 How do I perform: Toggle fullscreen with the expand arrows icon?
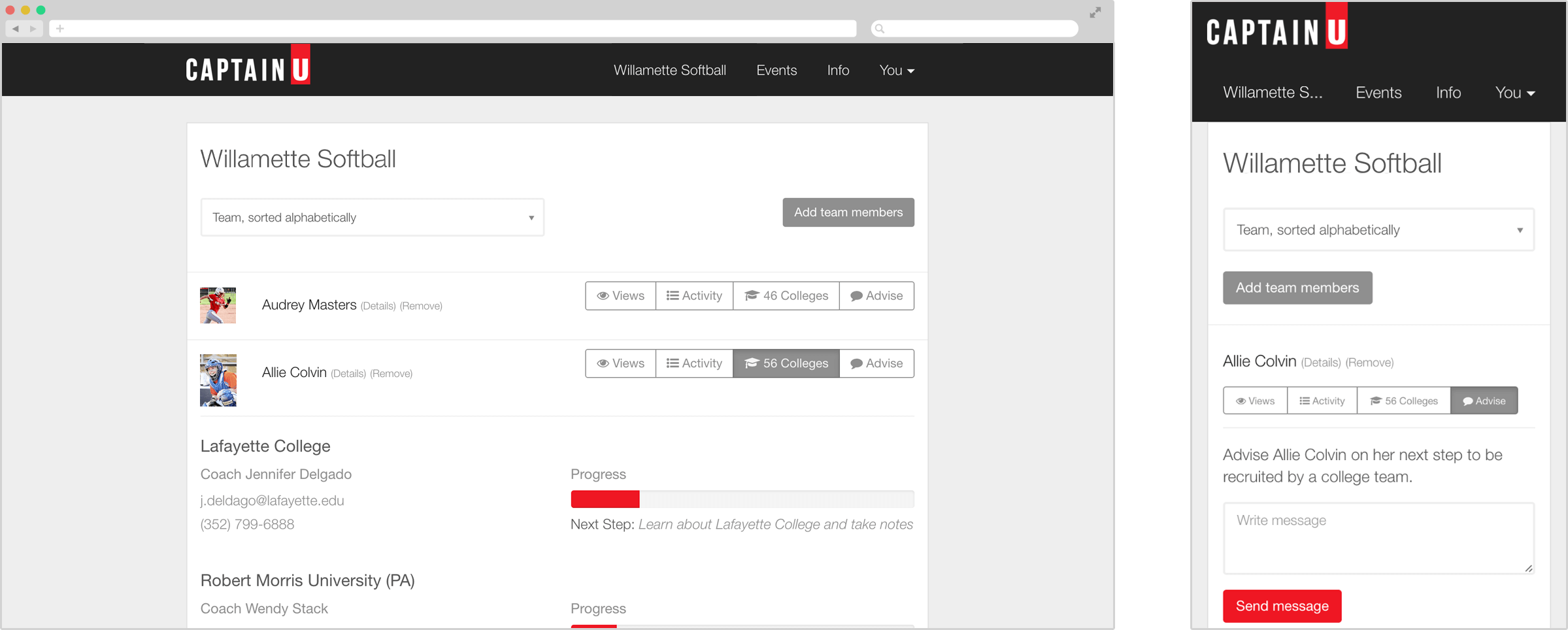[x=1095, y=12]
